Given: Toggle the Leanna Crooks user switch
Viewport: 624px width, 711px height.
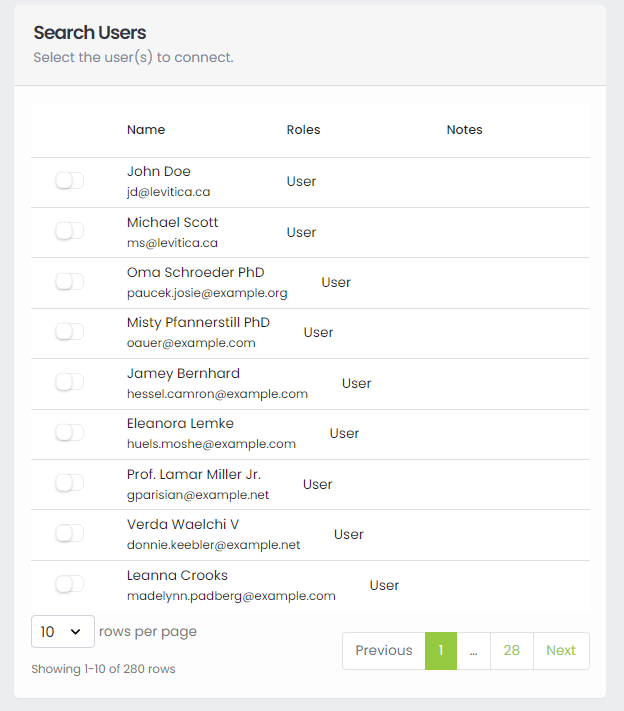Looking at the screenshot, I should pyautogui.click(x=69, y=584).
